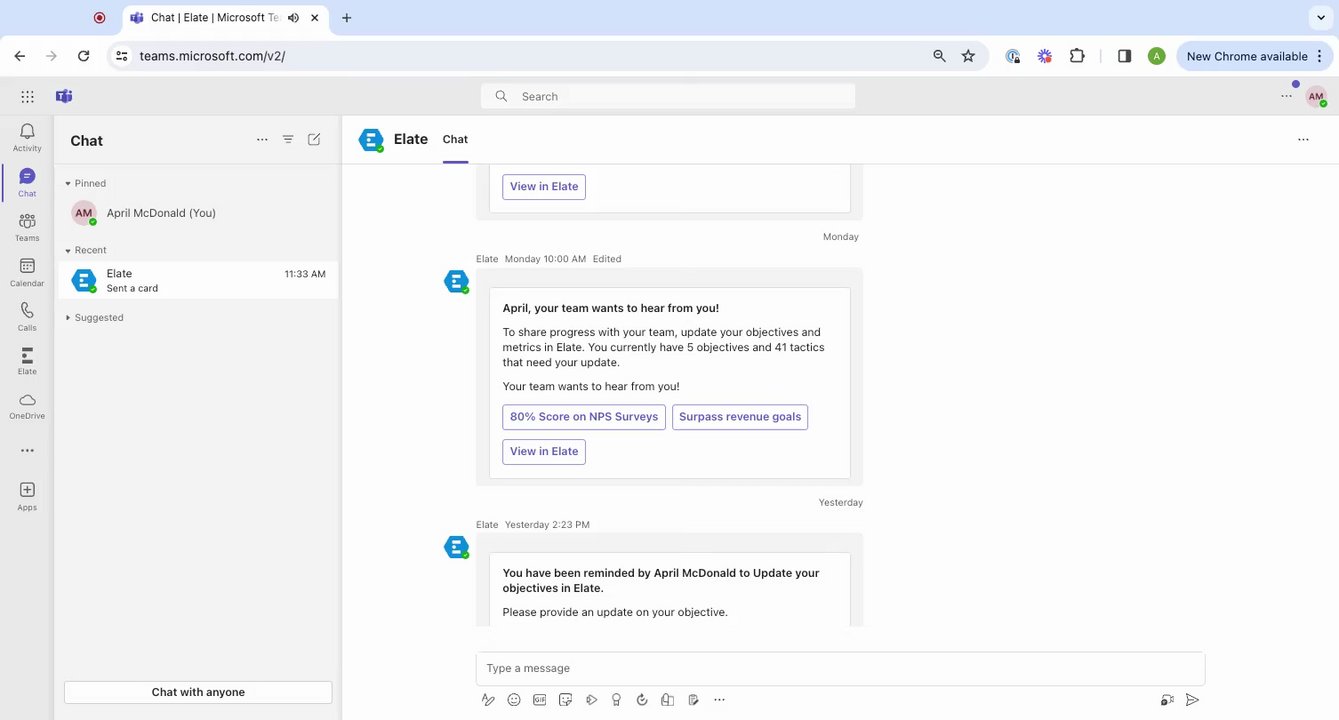
Task: Open AM profile avatar menu
Action: point(1316,97)
